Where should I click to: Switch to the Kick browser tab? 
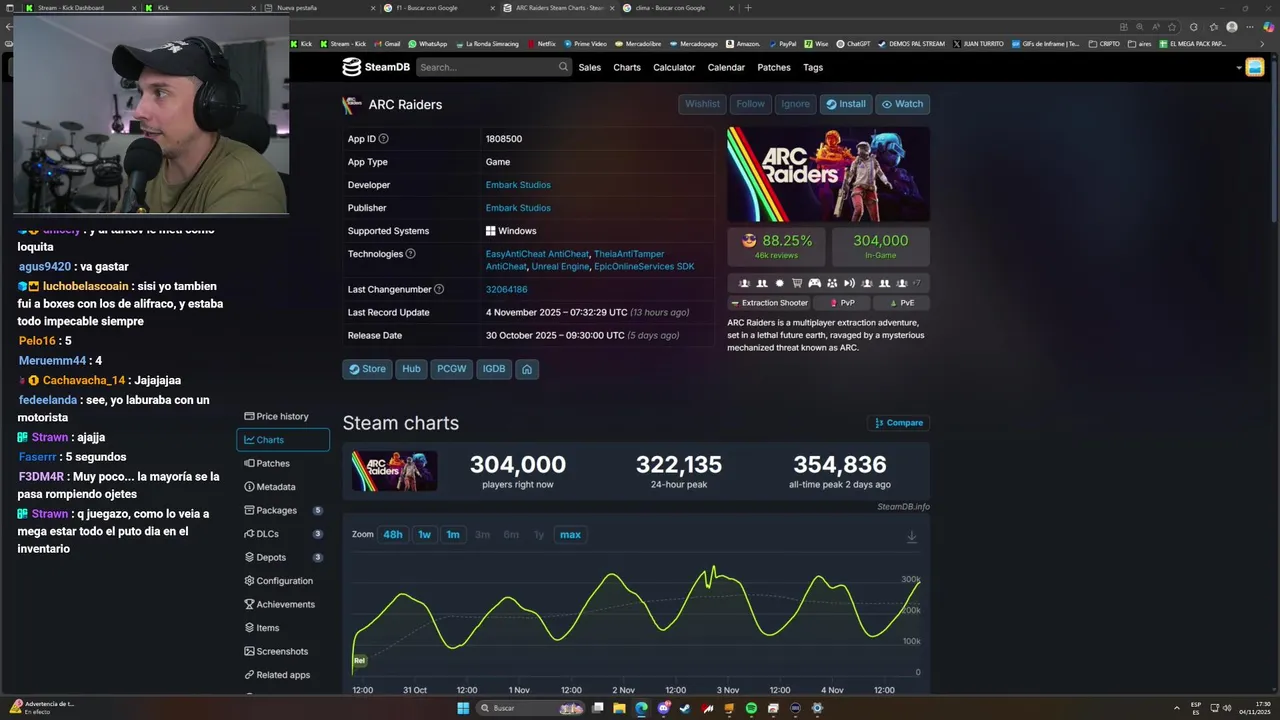(x=199, y=7)
